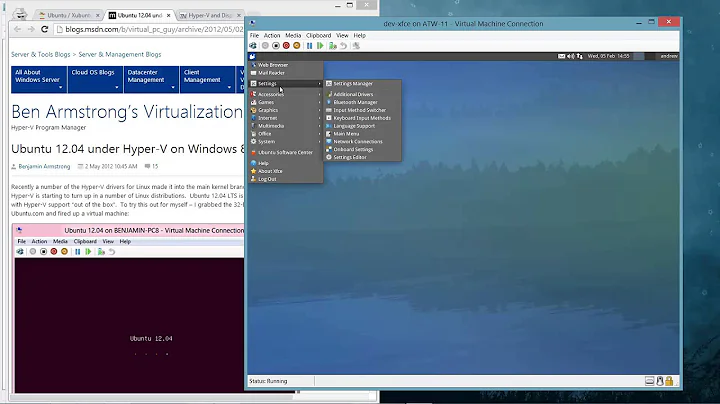This screenshot has width=720, height=404.
Task: Open the Clipboard menu in dev-xfce window
Action: pyautogui.click(x=319, y=35)
